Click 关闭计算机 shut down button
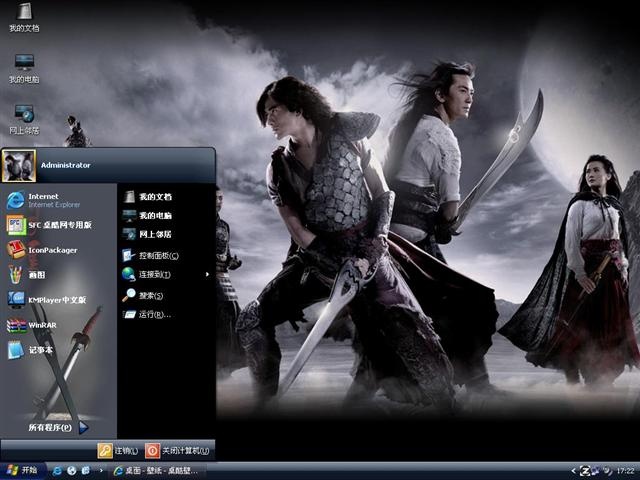Screen dimensions: 640x480 point(177,451)
